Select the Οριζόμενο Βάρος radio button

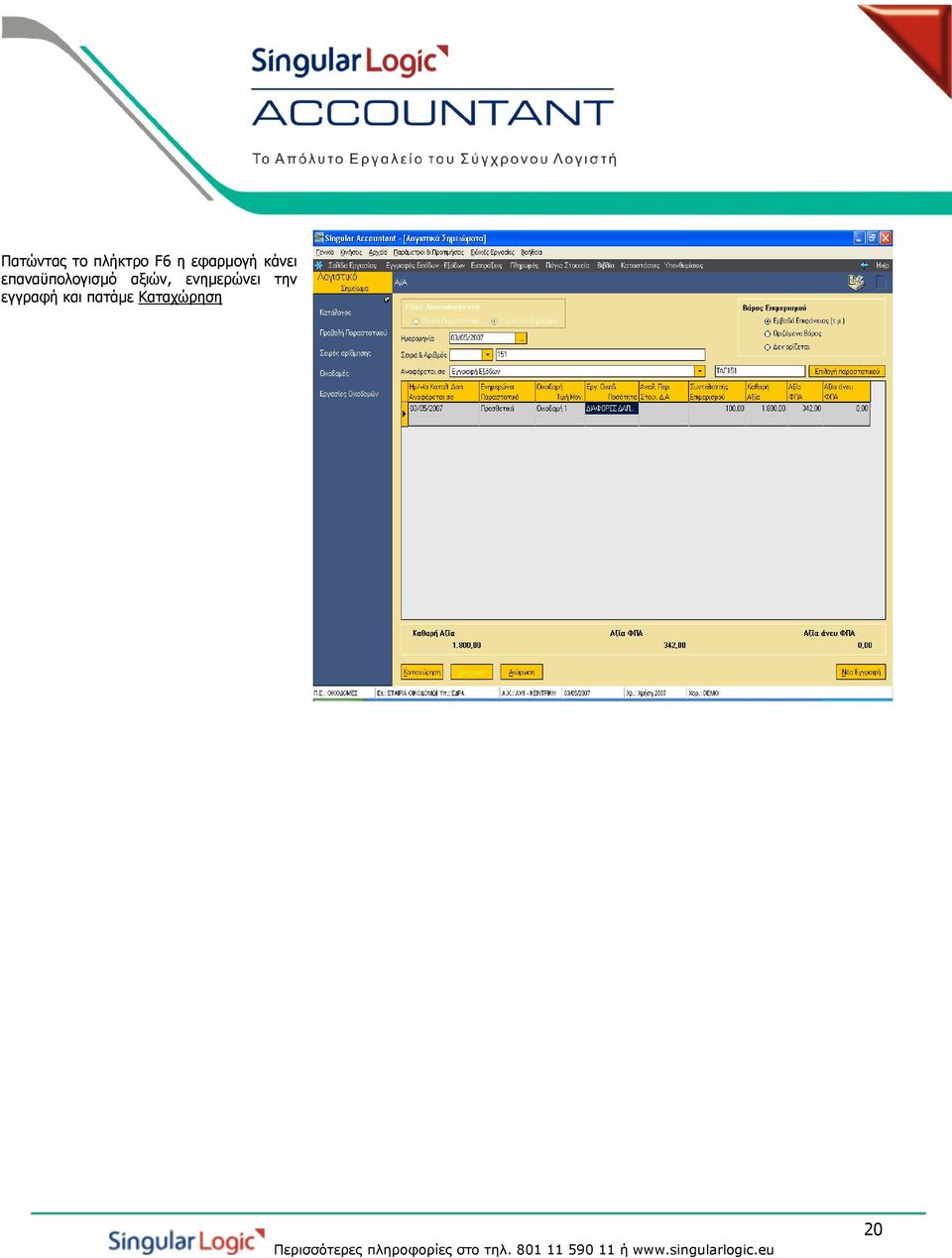pos(768,334)
